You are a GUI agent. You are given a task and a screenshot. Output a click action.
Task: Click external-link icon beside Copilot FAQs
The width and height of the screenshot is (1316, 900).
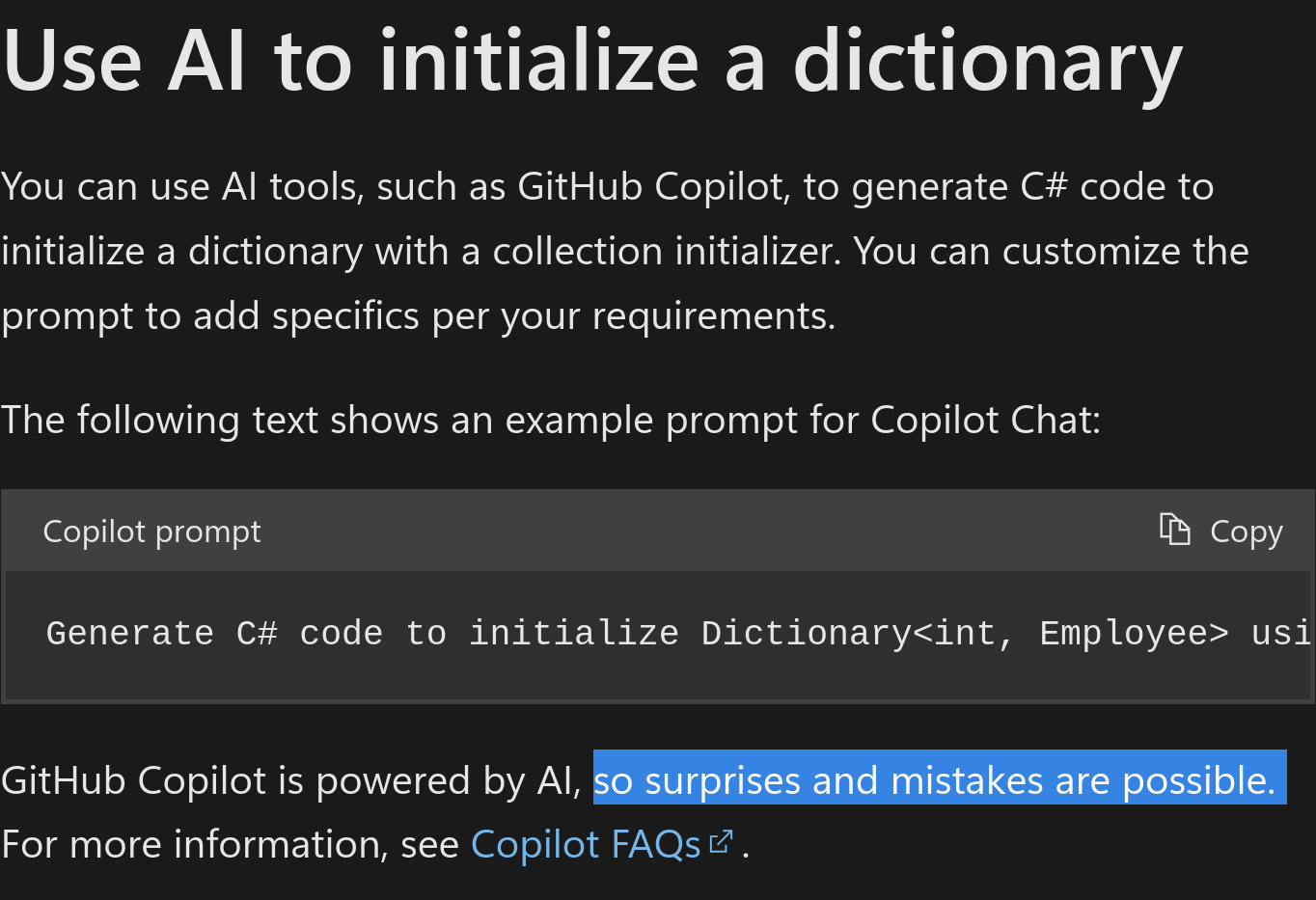tap(721, 842)
